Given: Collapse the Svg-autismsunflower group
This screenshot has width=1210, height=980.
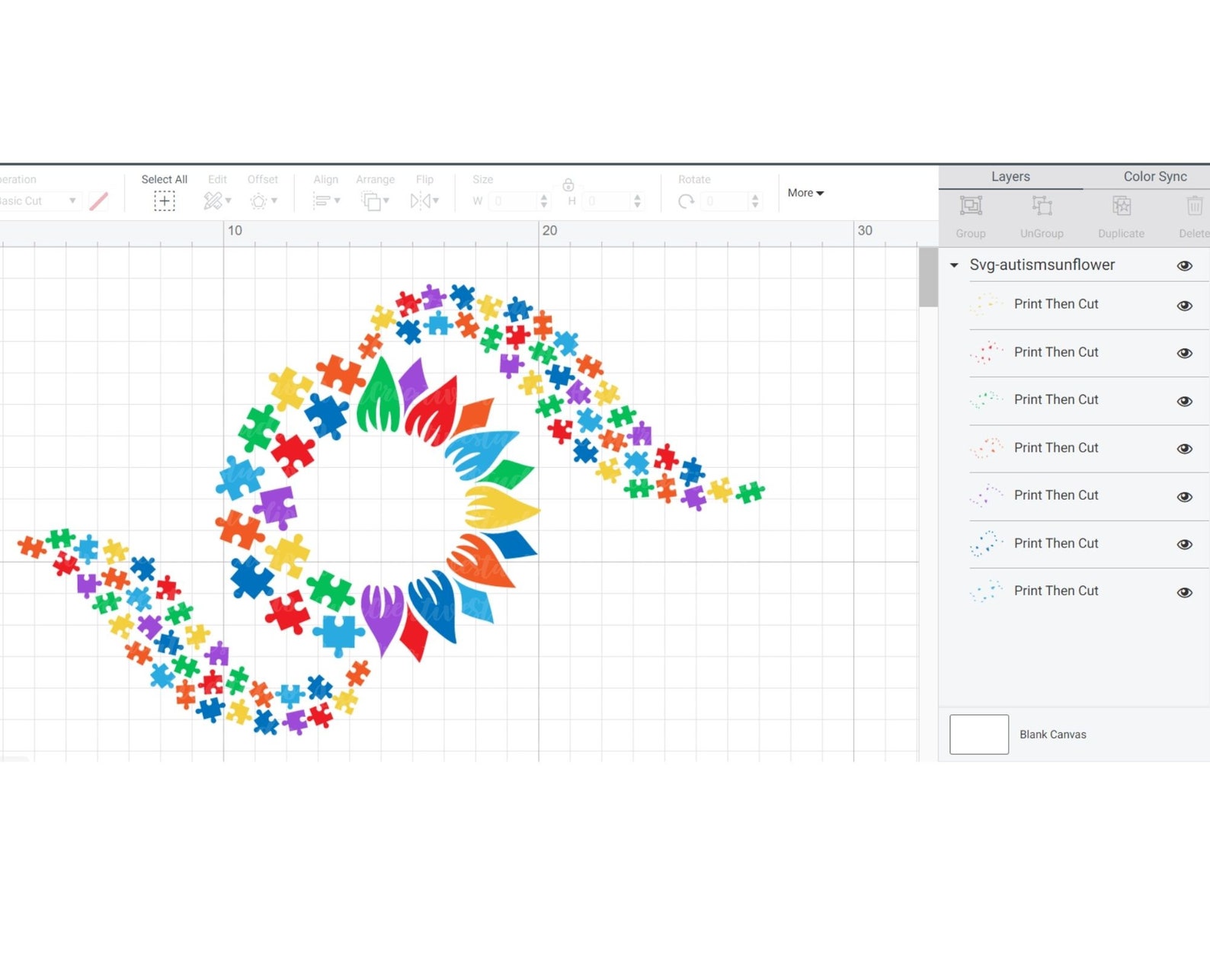Looking at the screenshot, I should [954, 265].
